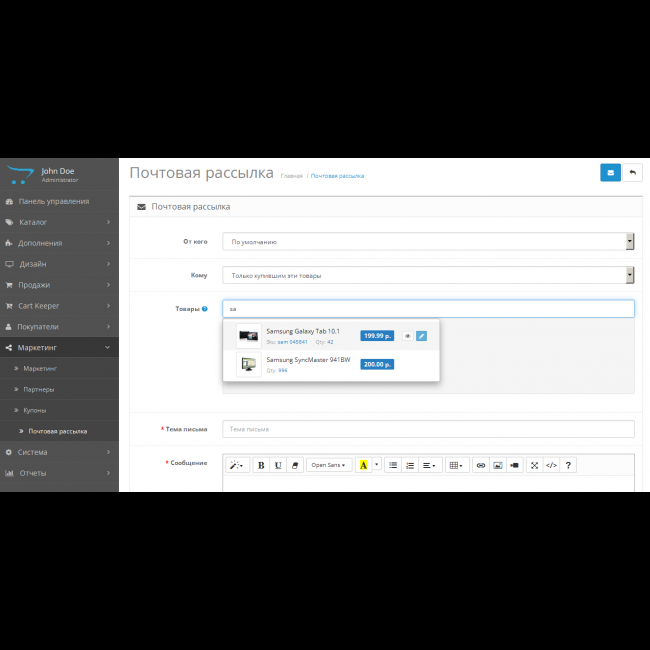Image resolution: width=650 pixels, height=650 pixels.
Task: Click the Главная breadcrumb link
Action: (x=291, y=176)
